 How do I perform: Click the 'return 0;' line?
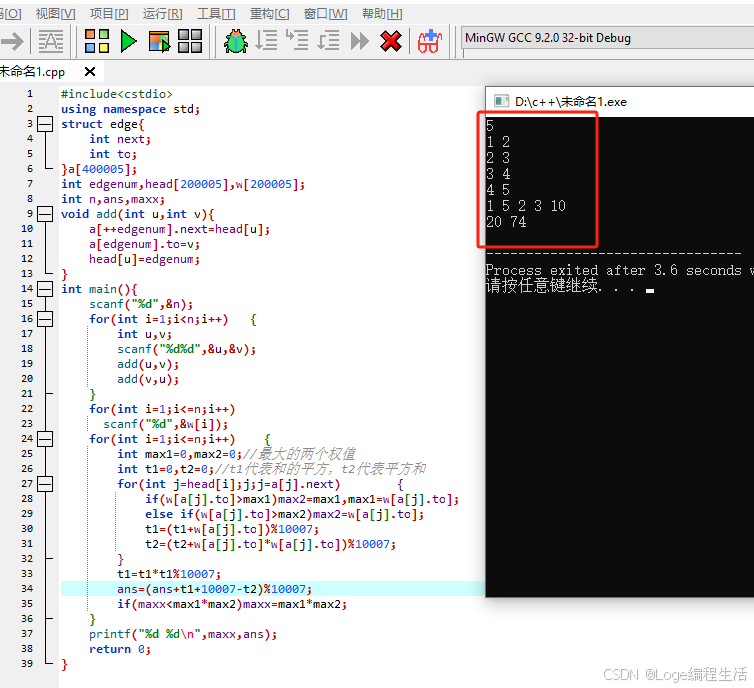click(x=120, y=649)
